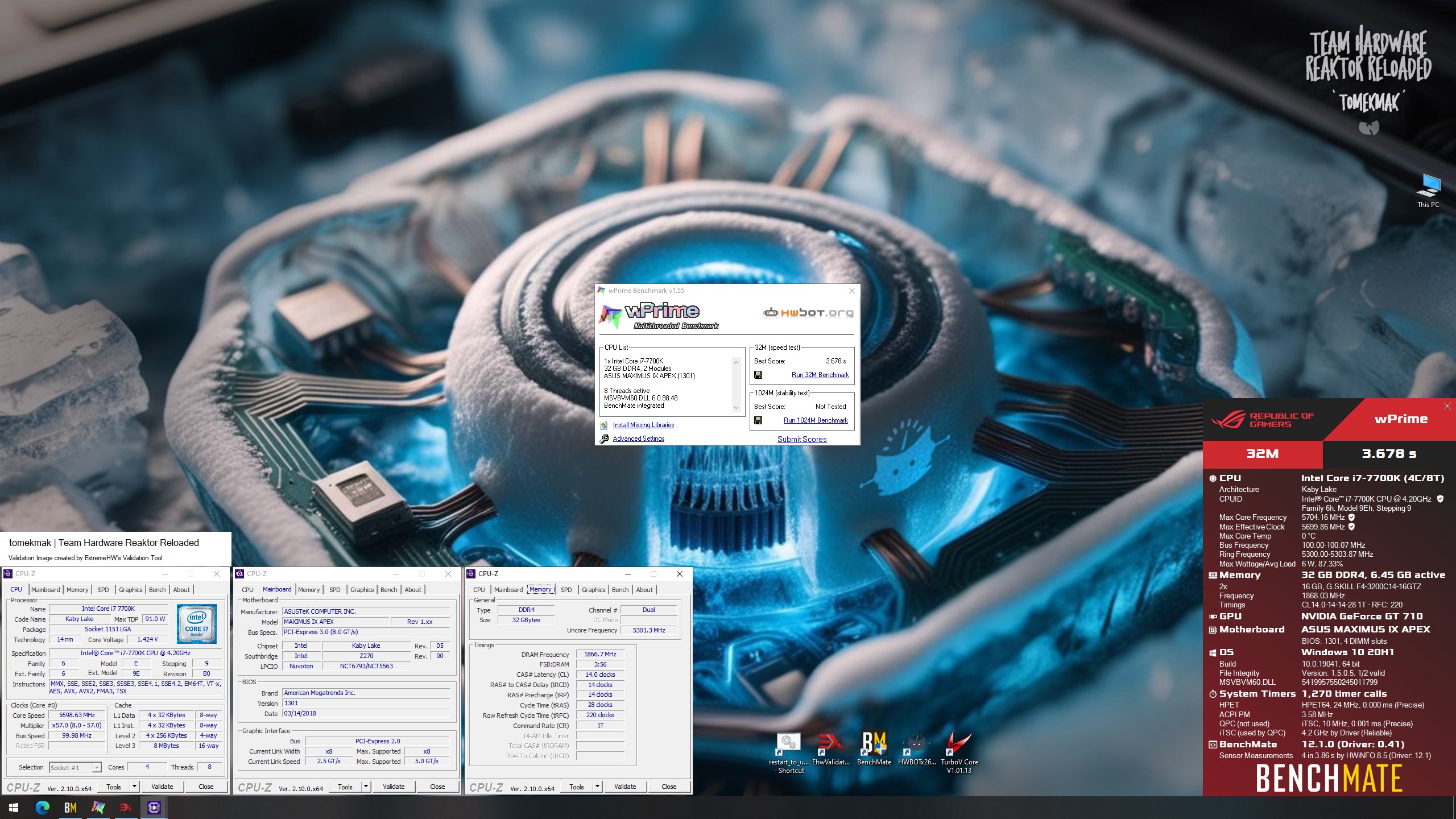Click the Core Voltage value 1.424 V
Screen dimensions: 1456x819
(147, 639)
